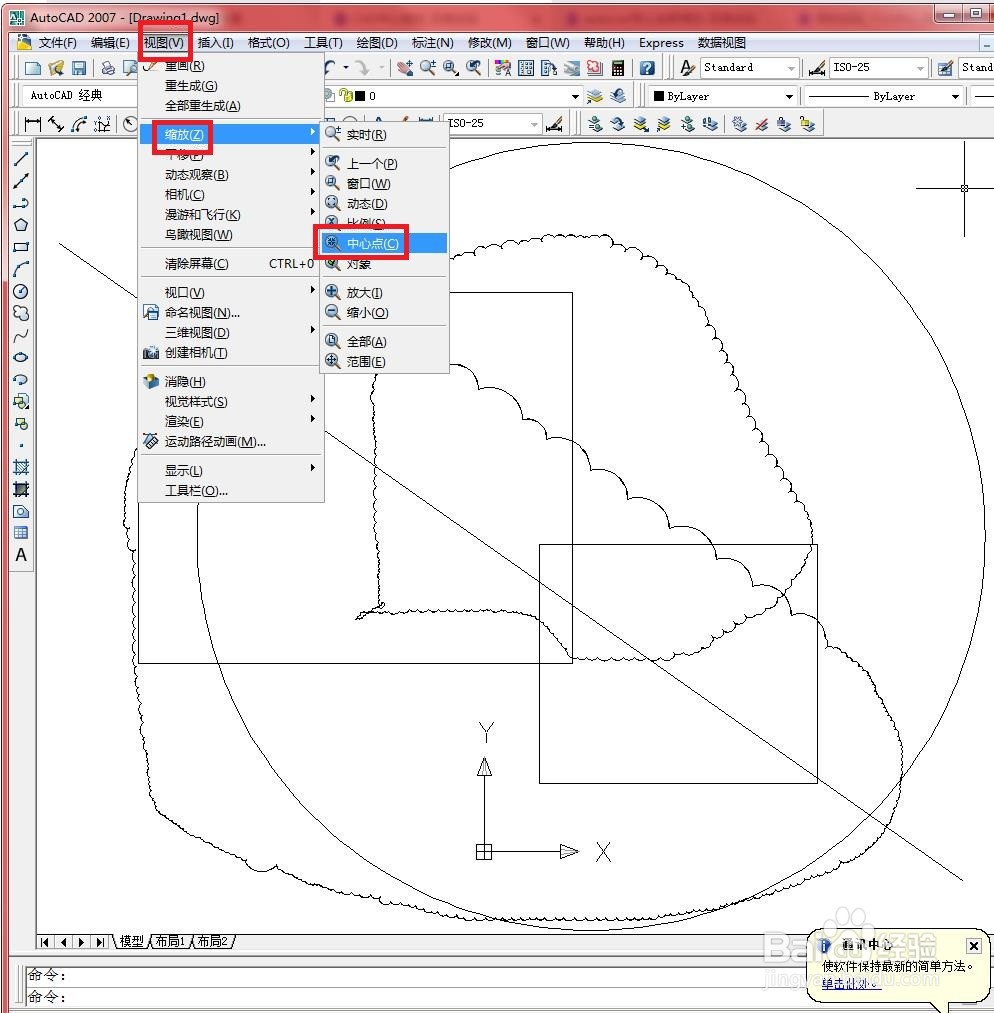Click the blue Help question icon
994x1013 pixels.
pos(647,68)
